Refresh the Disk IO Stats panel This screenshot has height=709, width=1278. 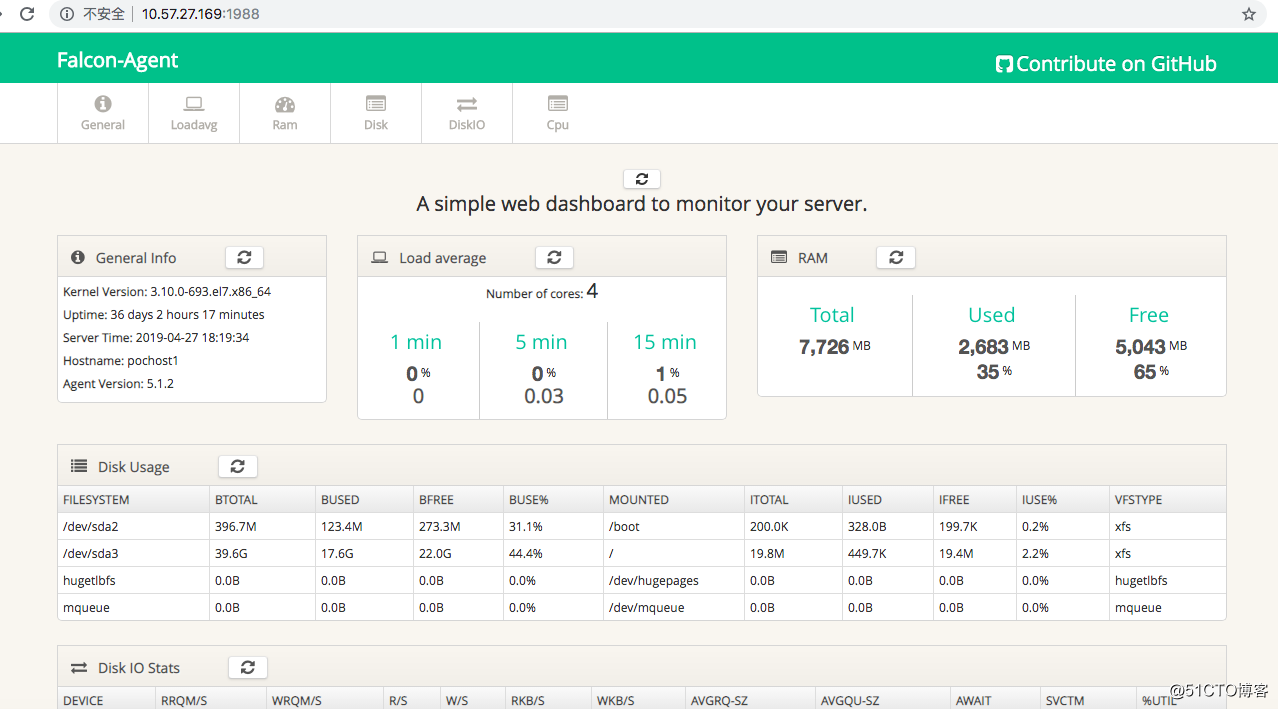click(x=248, y=667)
